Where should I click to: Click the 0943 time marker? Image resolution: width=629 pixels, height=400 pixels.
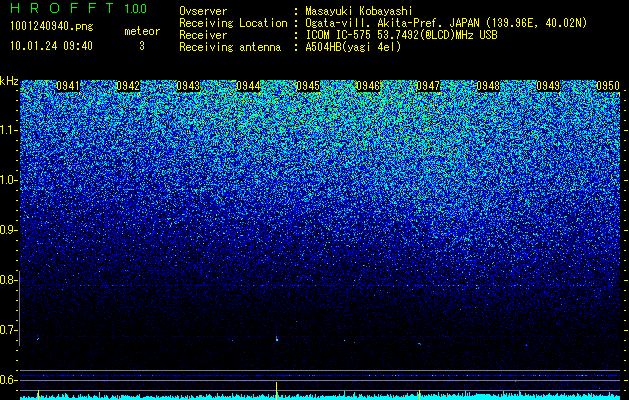pyautogui.click(x=188, y=86)
